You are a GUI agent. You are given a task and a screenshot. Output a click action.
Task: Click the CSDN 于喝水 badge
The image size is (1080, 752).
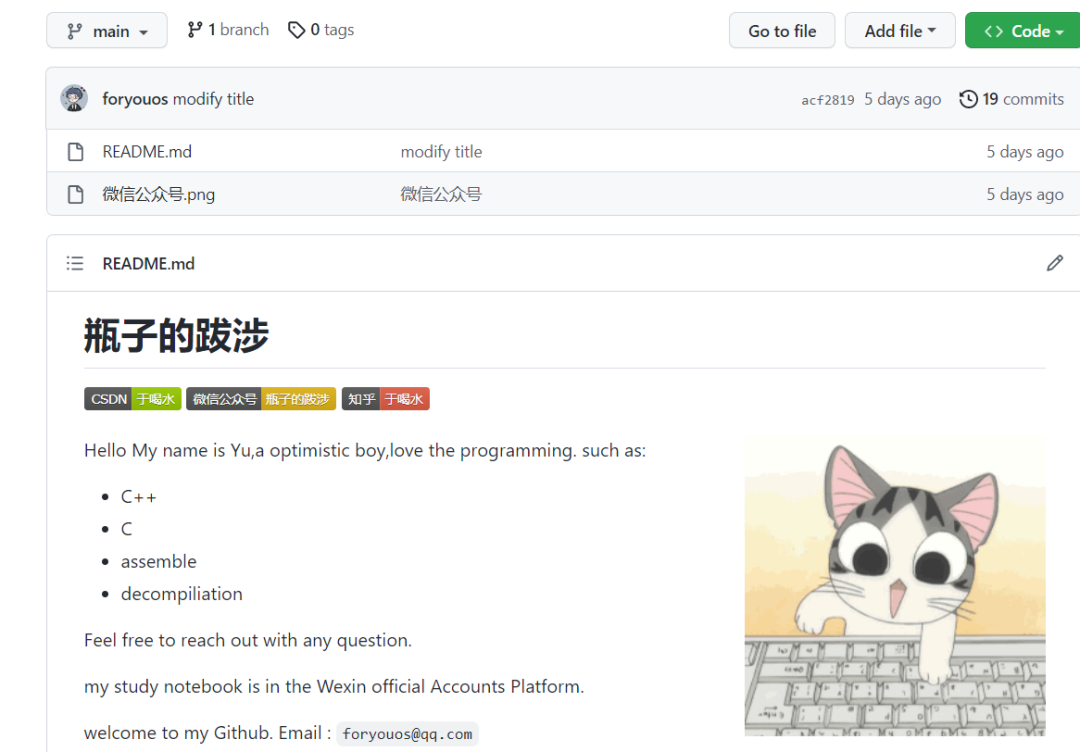[x=132, y=398]
